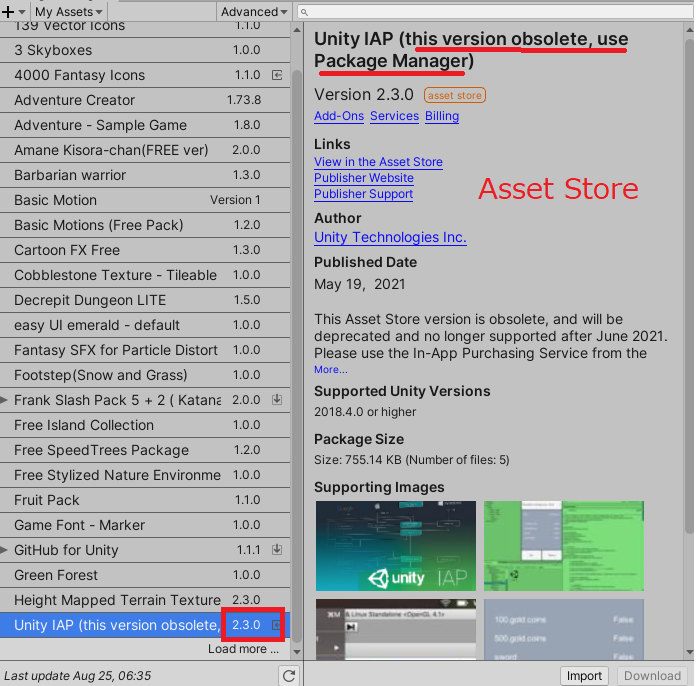Open the Advanced dropdown menu
Image resolution: width=696 pixels, height=686 pixels.
click(x=254, y=12)
